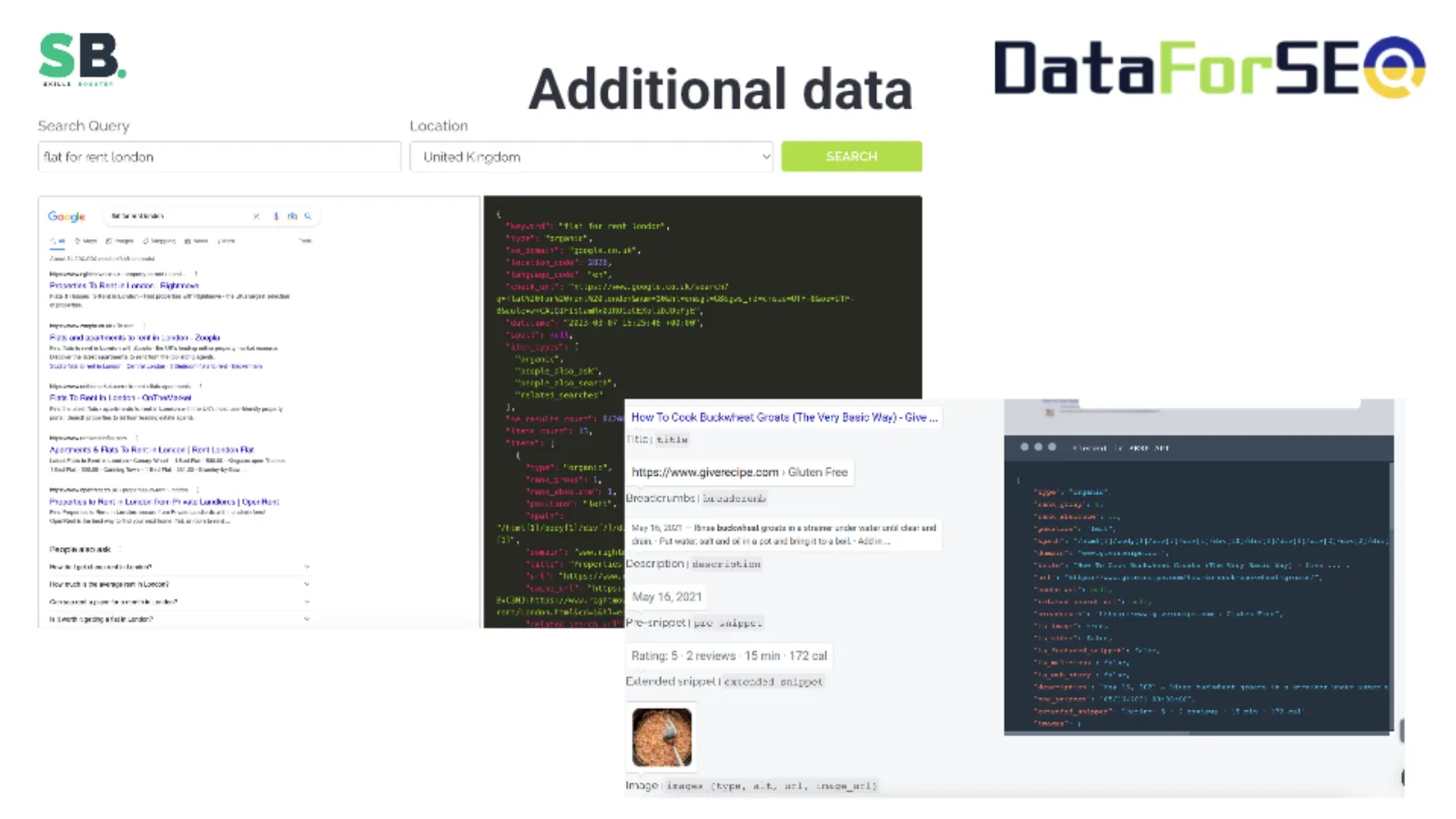Click the DataForSEO logo

pos(1209,67)
